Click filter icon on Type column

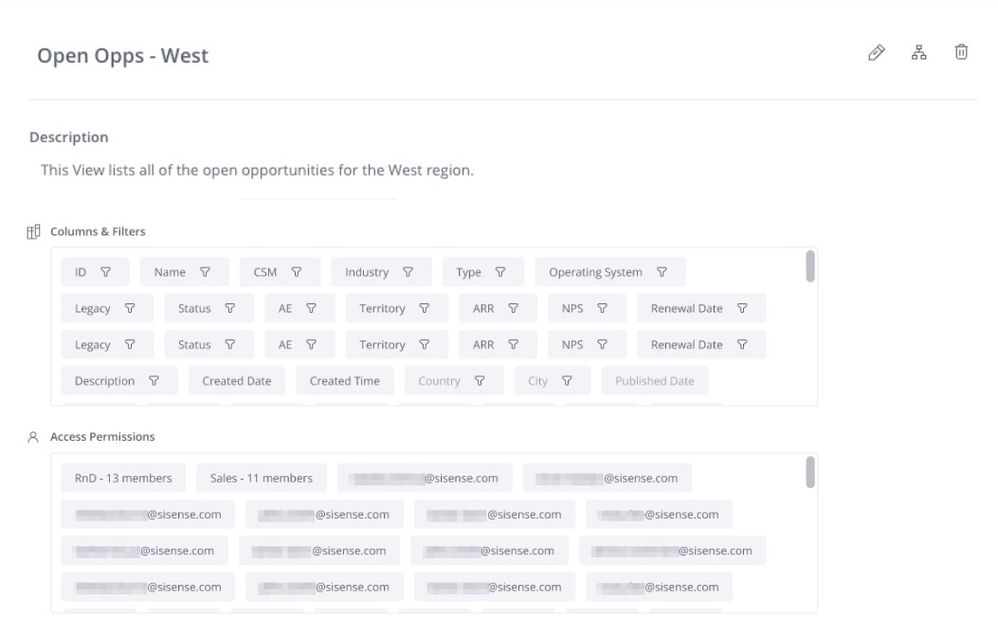click(x=501, y=272)
